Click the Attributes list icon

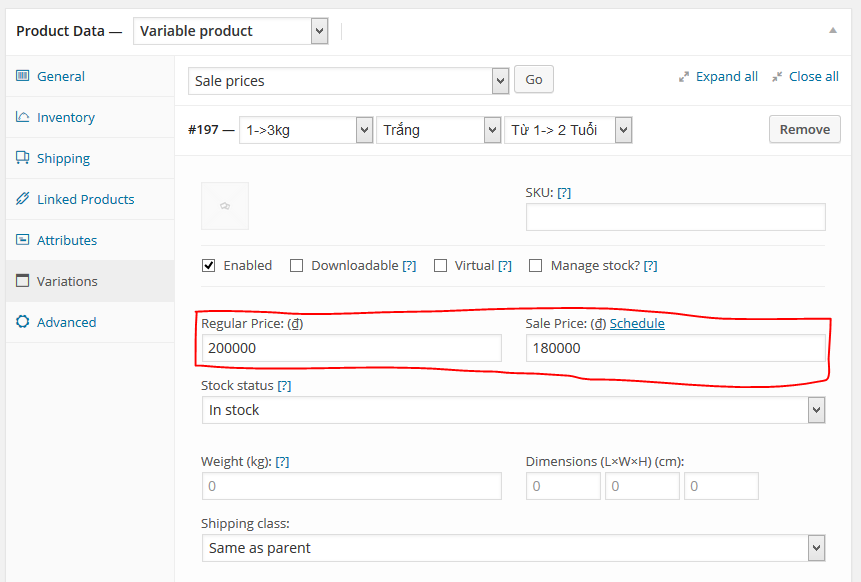tap(22, 240)
